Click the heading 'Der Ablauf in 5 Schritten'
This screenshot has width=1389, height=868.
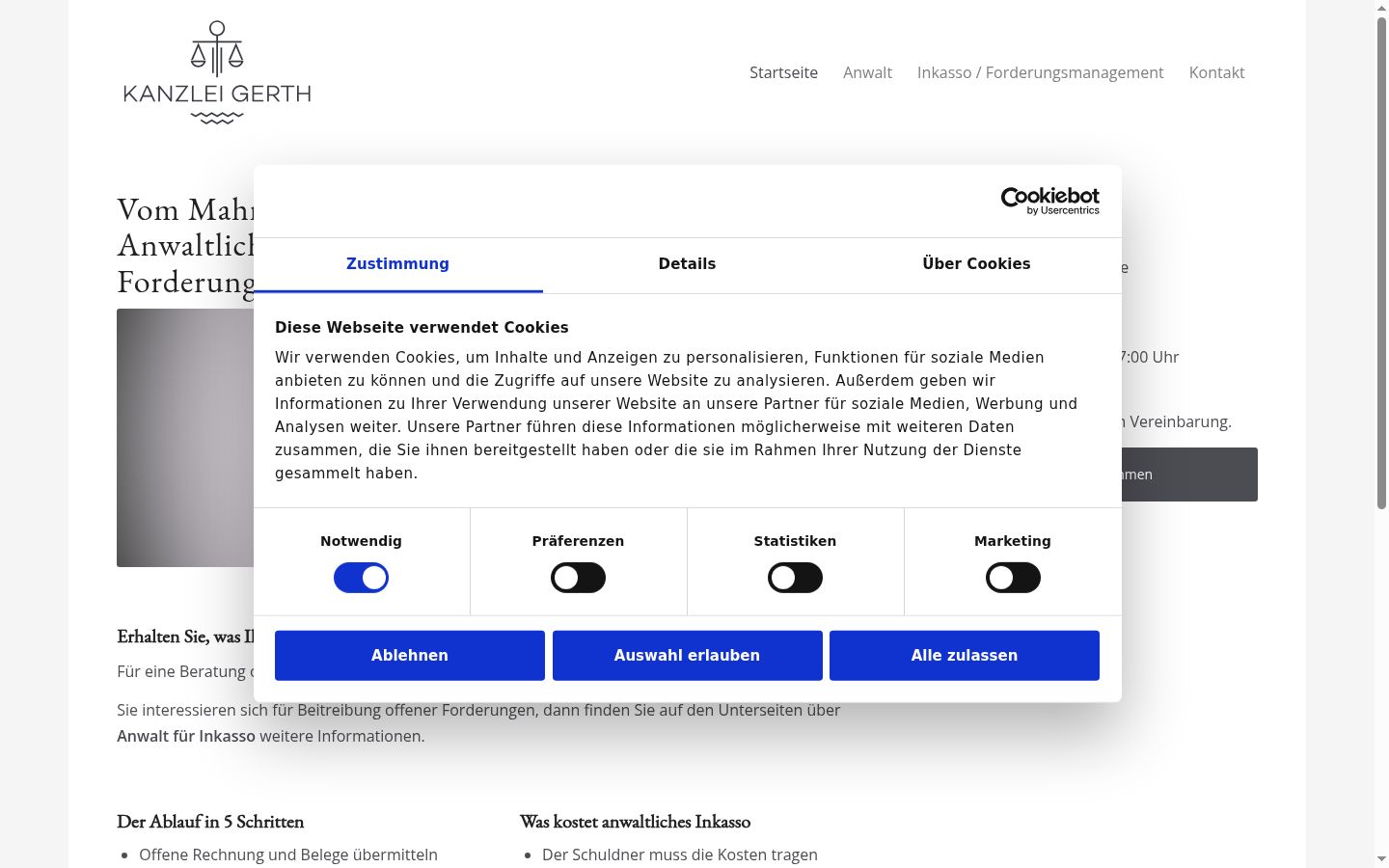[210, 822]
